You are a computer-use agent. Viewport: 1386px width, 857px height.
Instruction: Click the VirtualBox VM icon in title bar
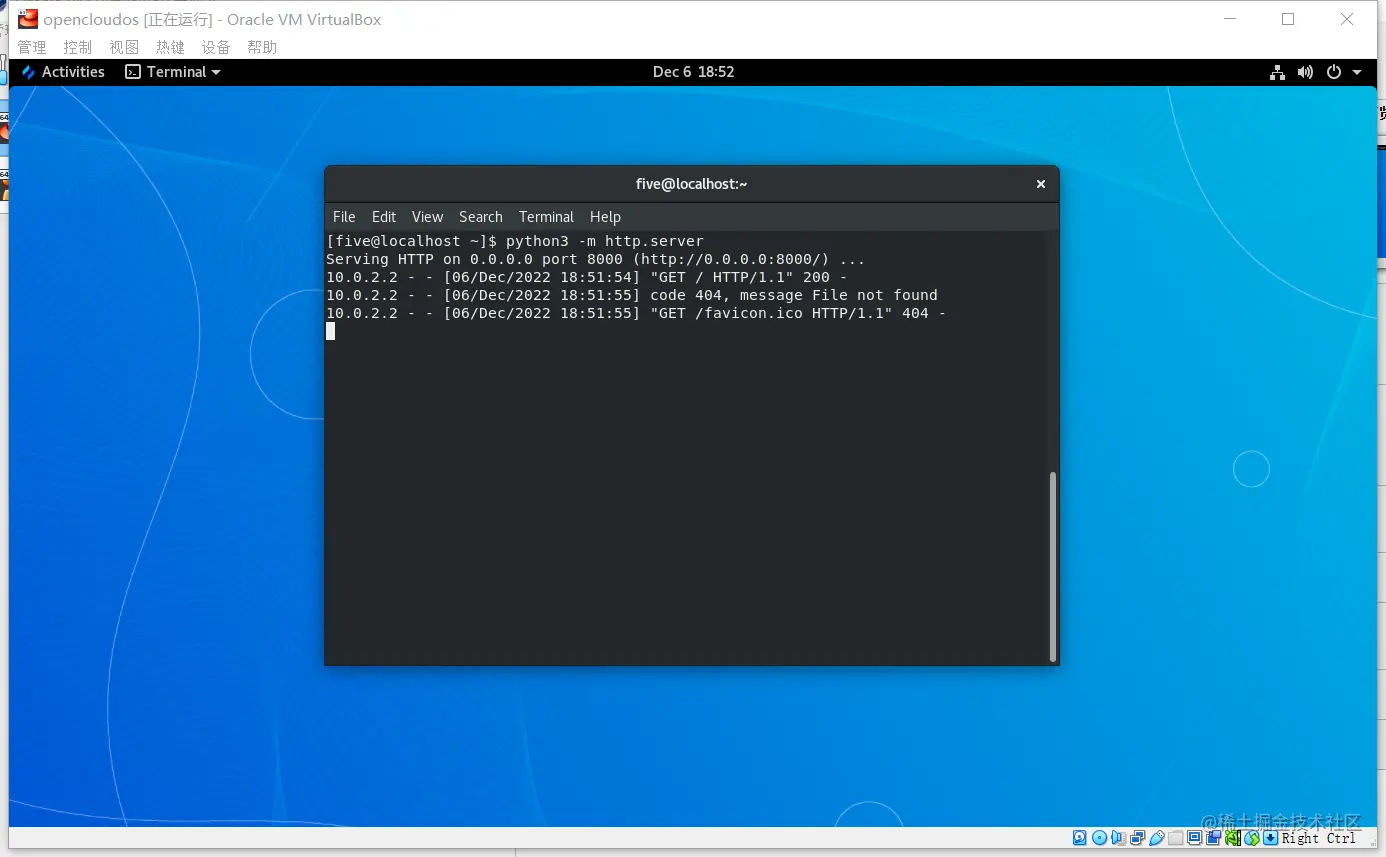point(28,19)
